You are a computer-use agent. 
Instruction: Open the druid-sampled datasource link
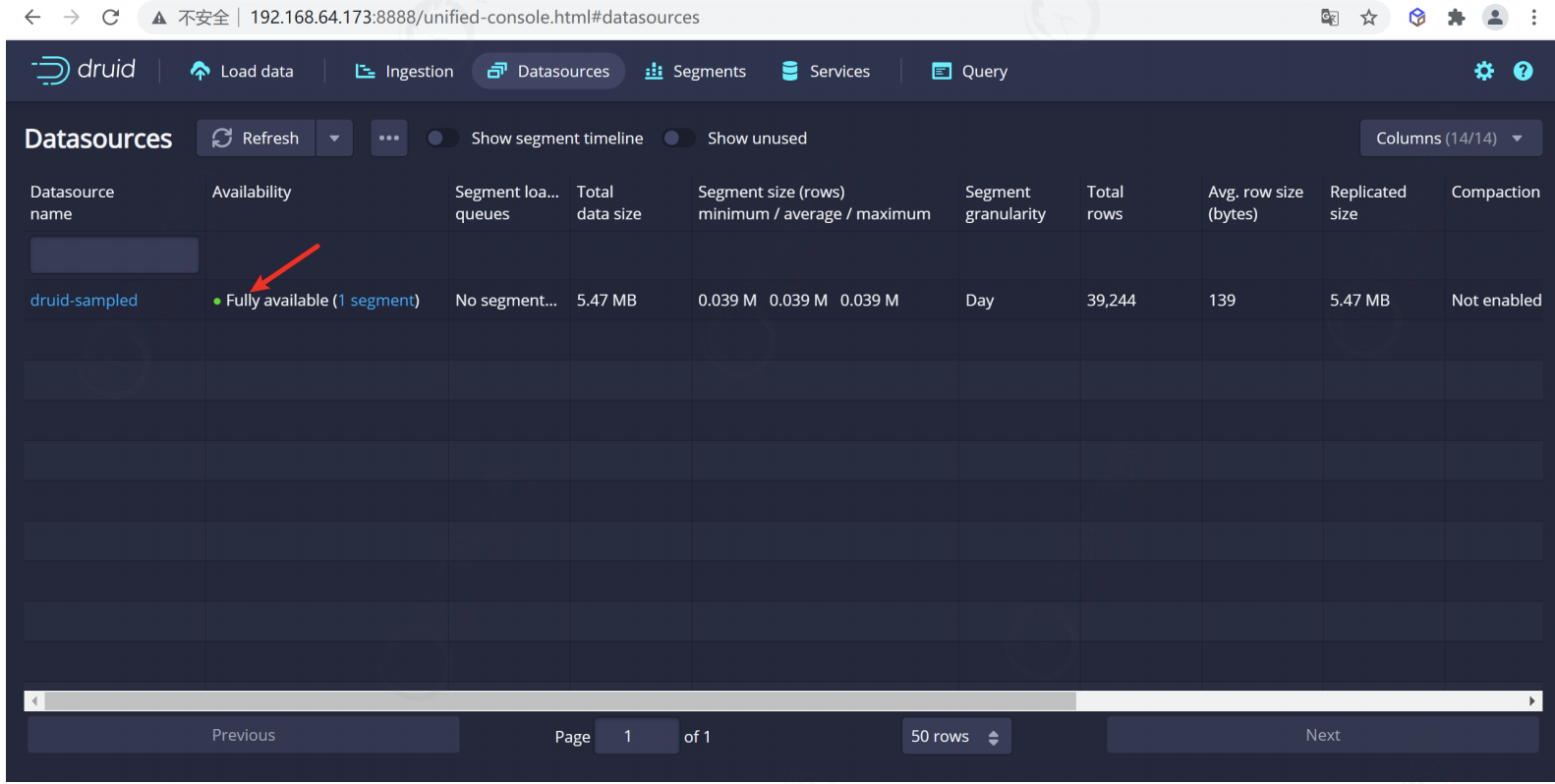pos(84,301)
